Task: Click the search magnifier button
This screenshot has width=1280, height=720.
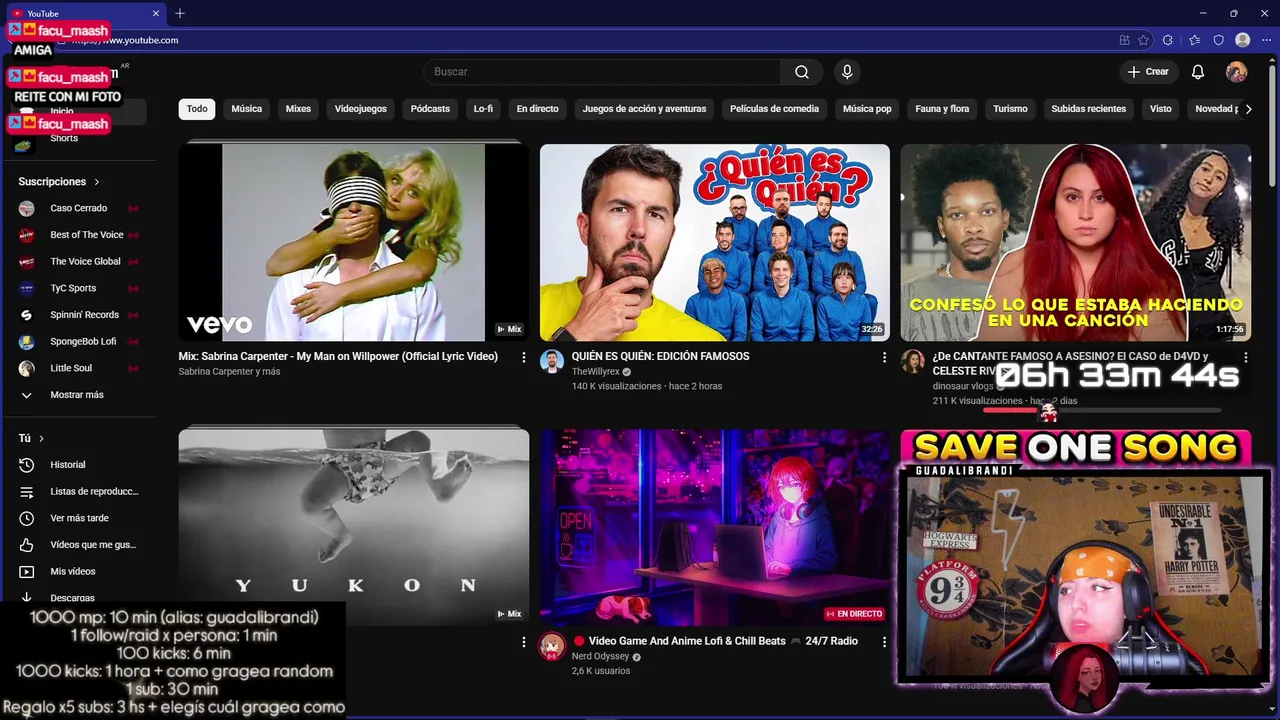Action: [x=801, y=72]
